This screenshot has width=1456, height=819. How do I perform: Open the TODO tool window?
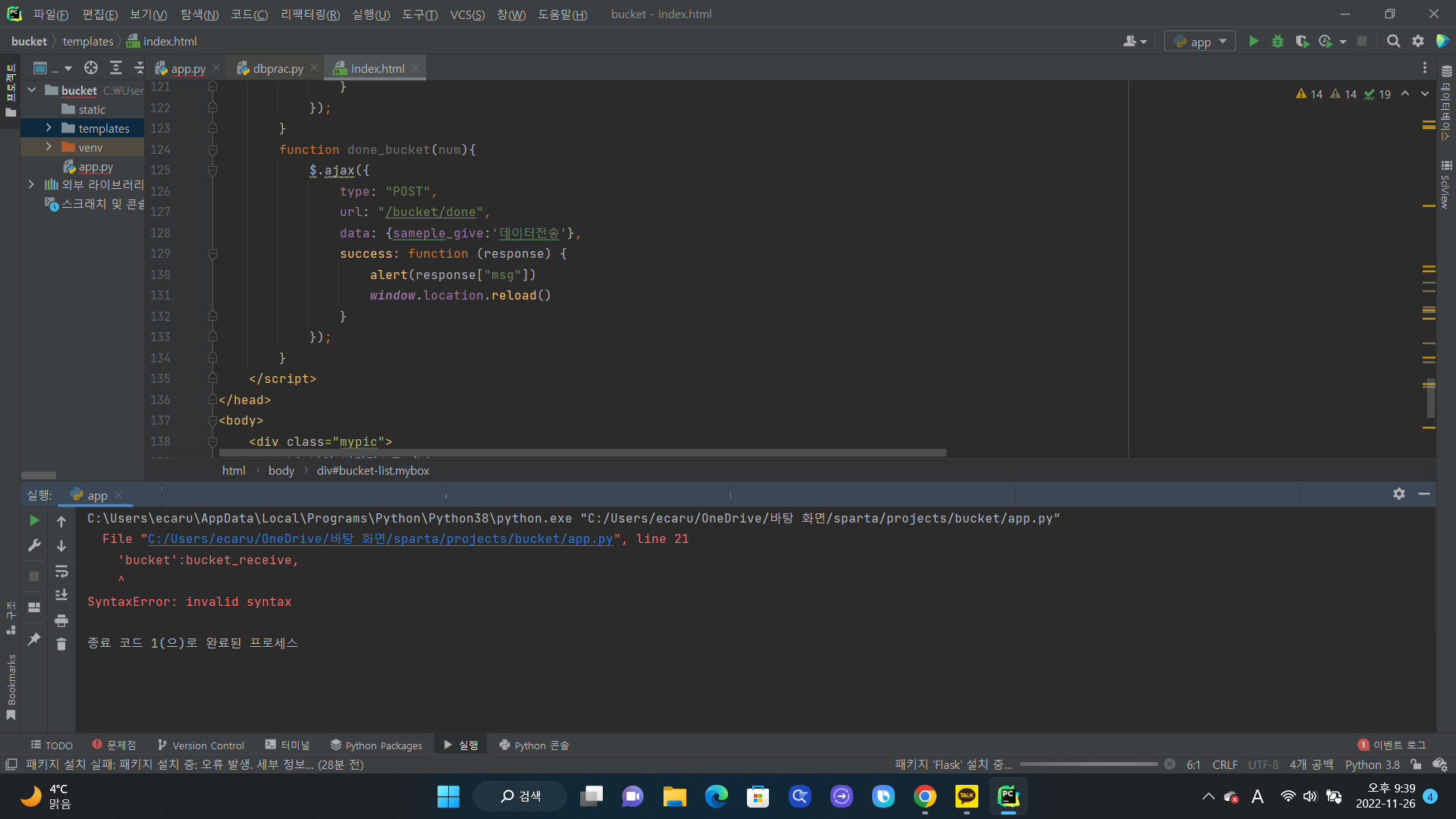(x=52, y=745)
